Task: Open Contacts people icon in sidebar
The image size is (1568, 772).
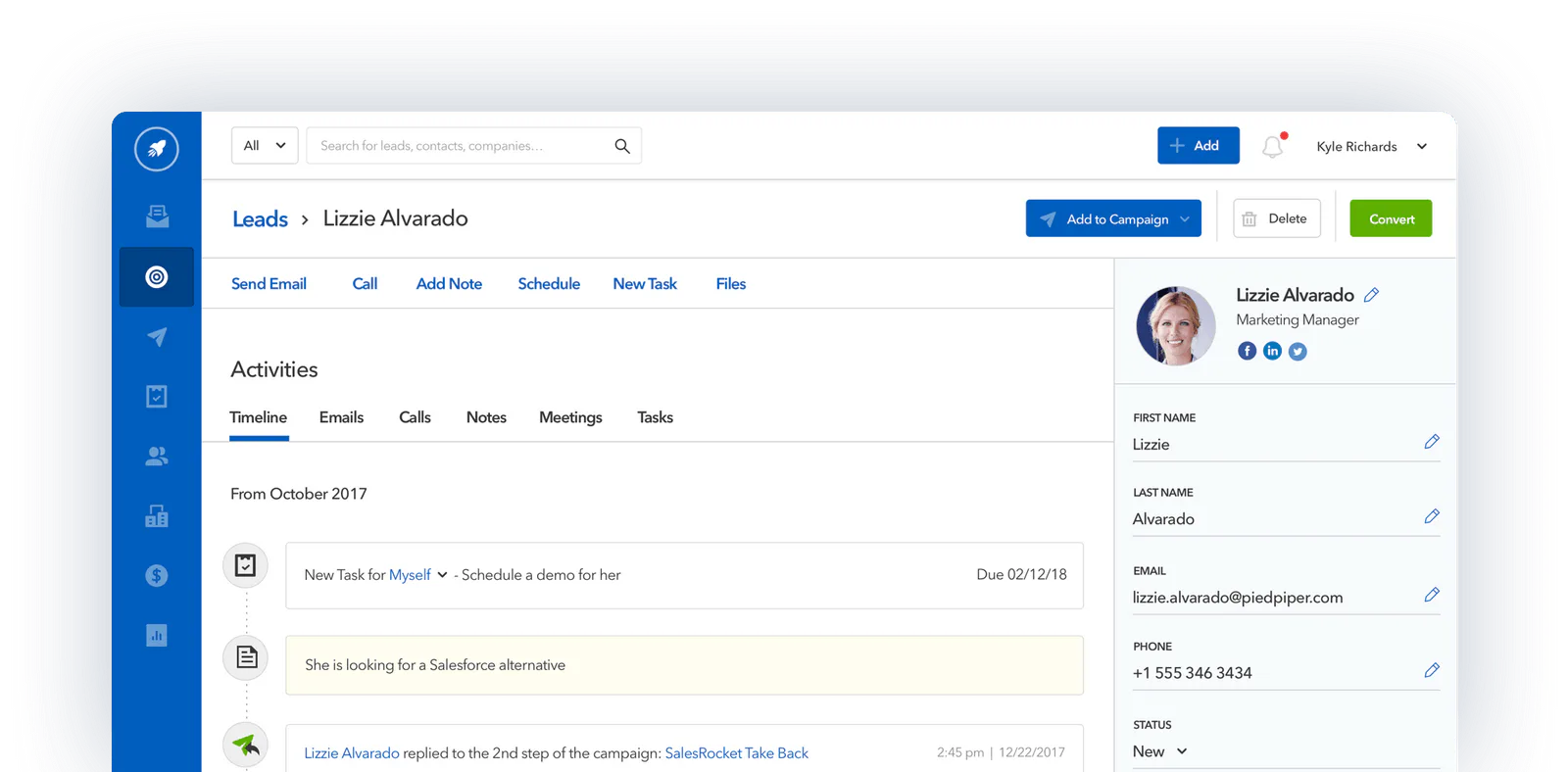Action: (x=157, y=457)
